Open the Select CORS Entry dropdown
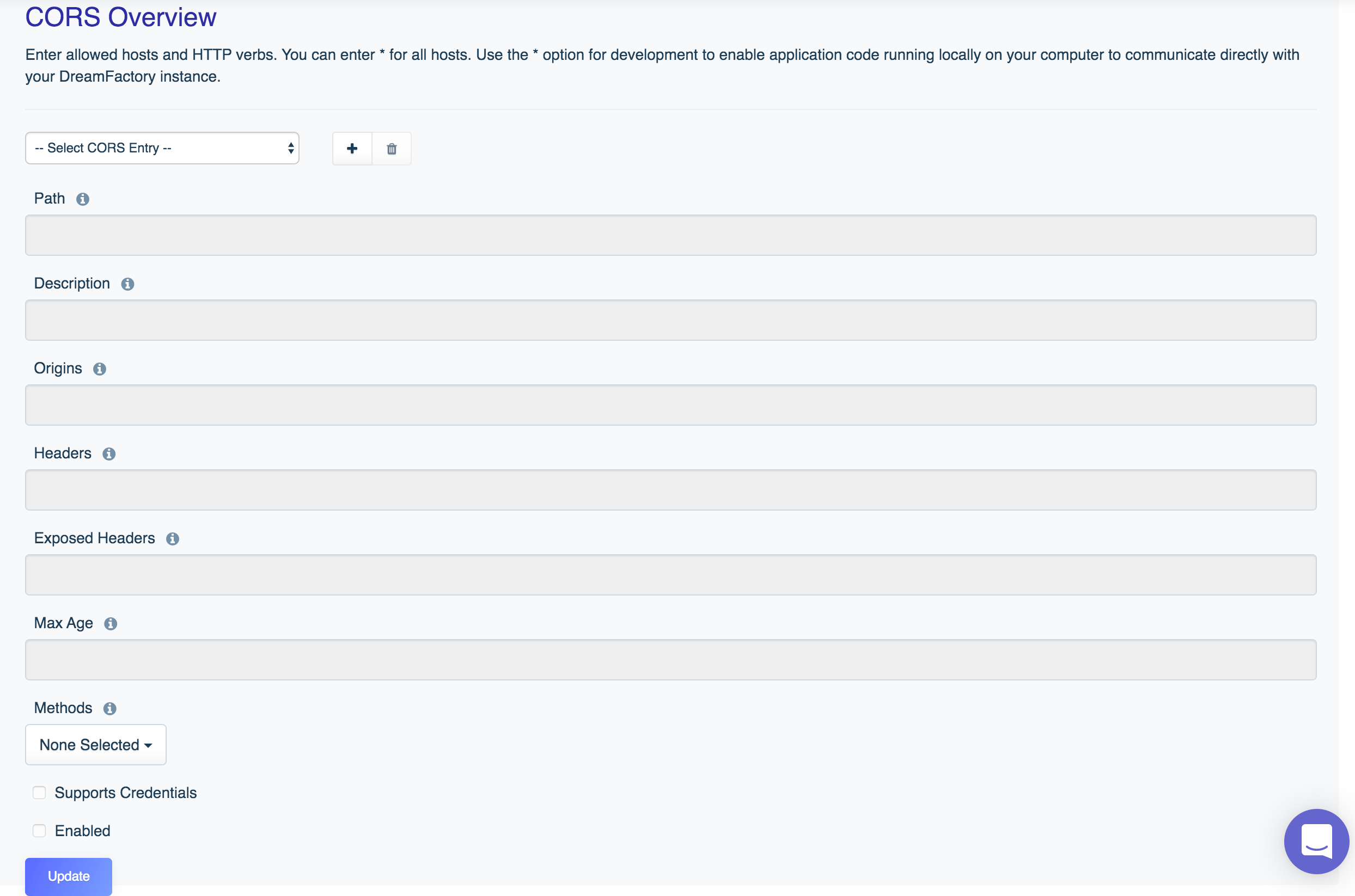 162,148
